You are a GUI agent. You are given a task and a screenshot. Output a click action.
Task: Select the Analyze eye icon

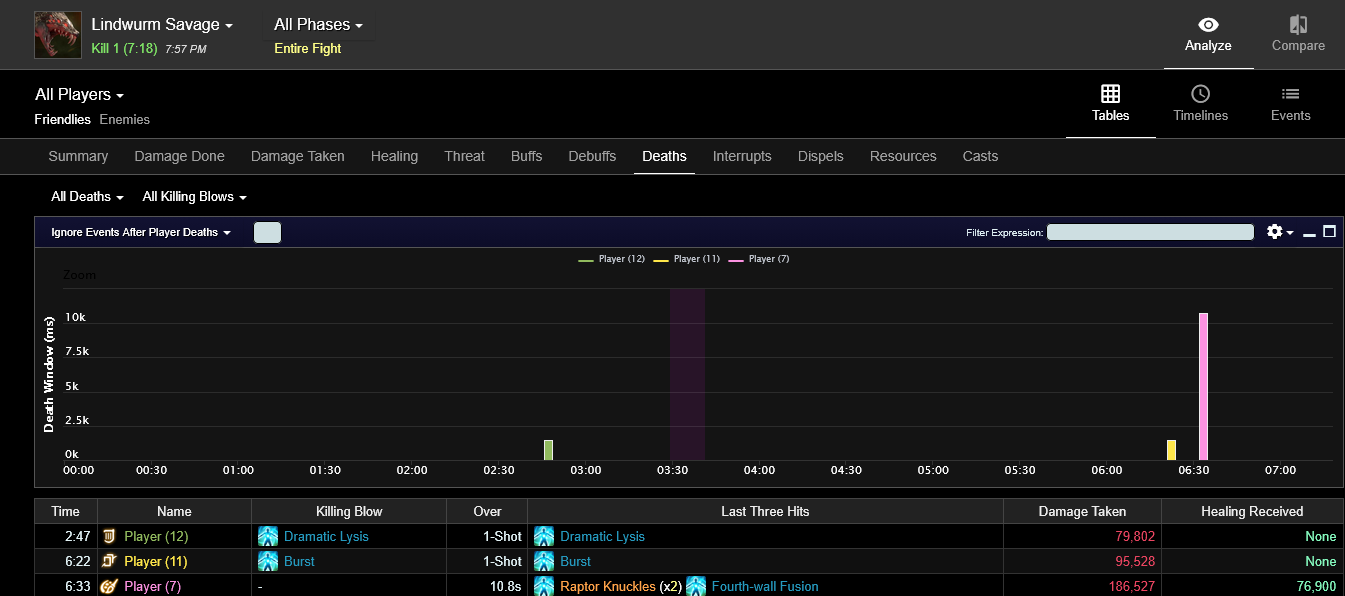1208,25
